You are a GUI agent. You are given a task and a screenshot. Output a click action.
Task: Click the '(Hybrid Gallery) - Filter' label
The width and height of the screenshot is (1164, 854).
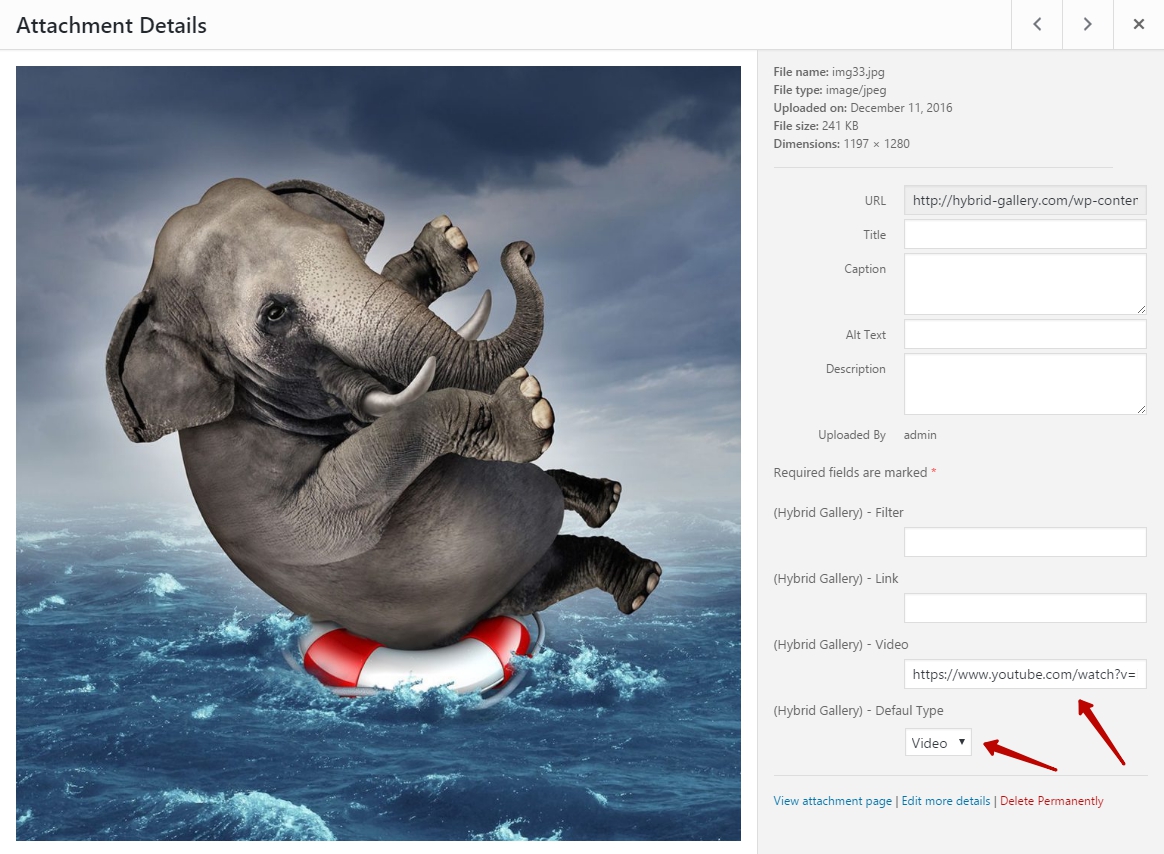tap(838, 512)
